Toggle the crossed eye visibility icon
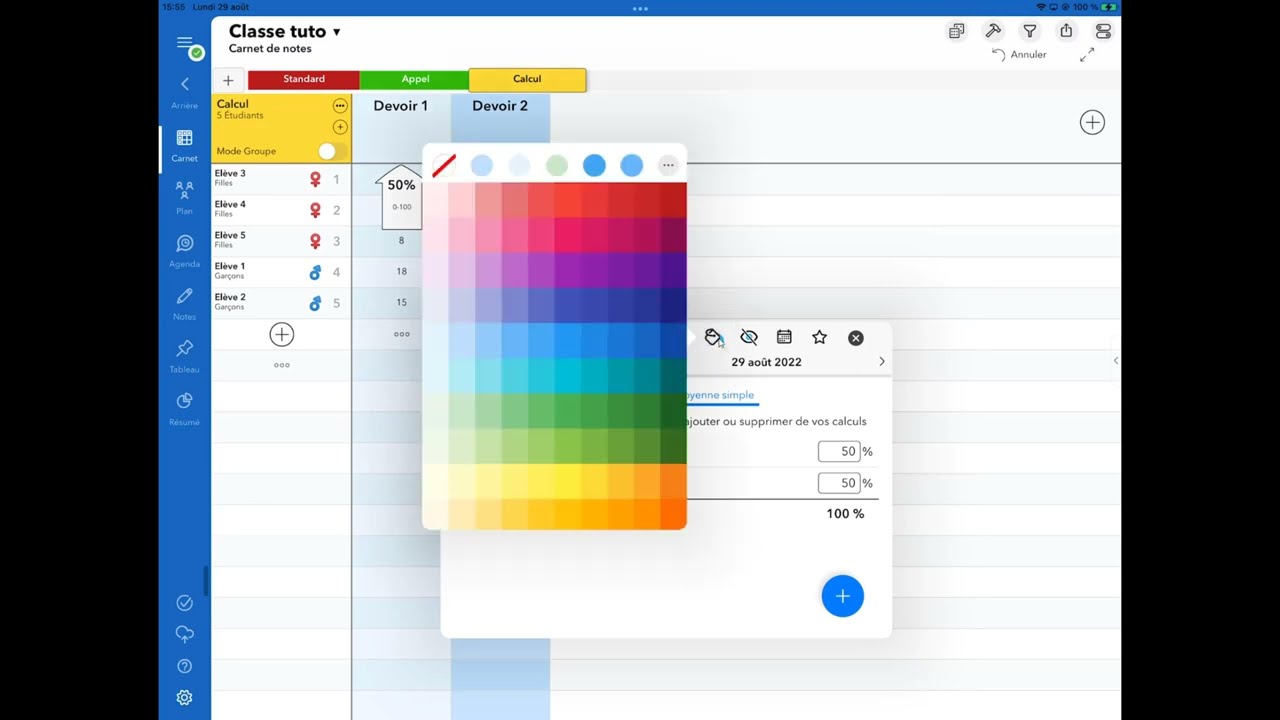This screenshot has width=1280, height=720. coord(749,338)
